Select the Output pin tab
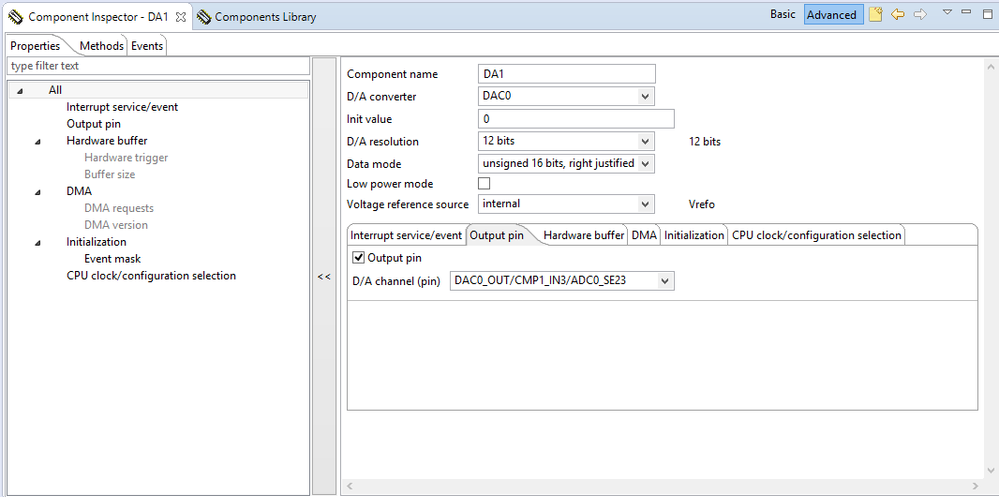999x497 pixels. coord(497,235)
